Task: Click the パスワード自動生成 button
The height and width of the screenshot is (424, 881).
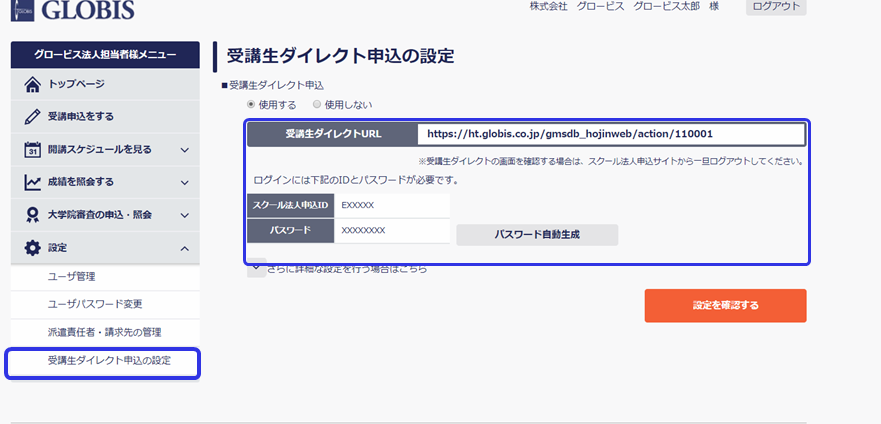Action: click(537, 235)
